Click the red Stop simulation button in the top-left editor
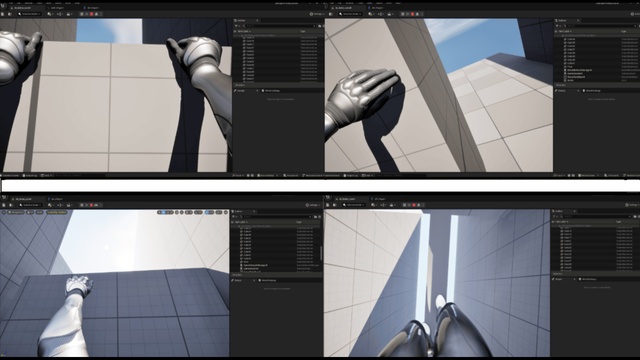 pos(91,14)
